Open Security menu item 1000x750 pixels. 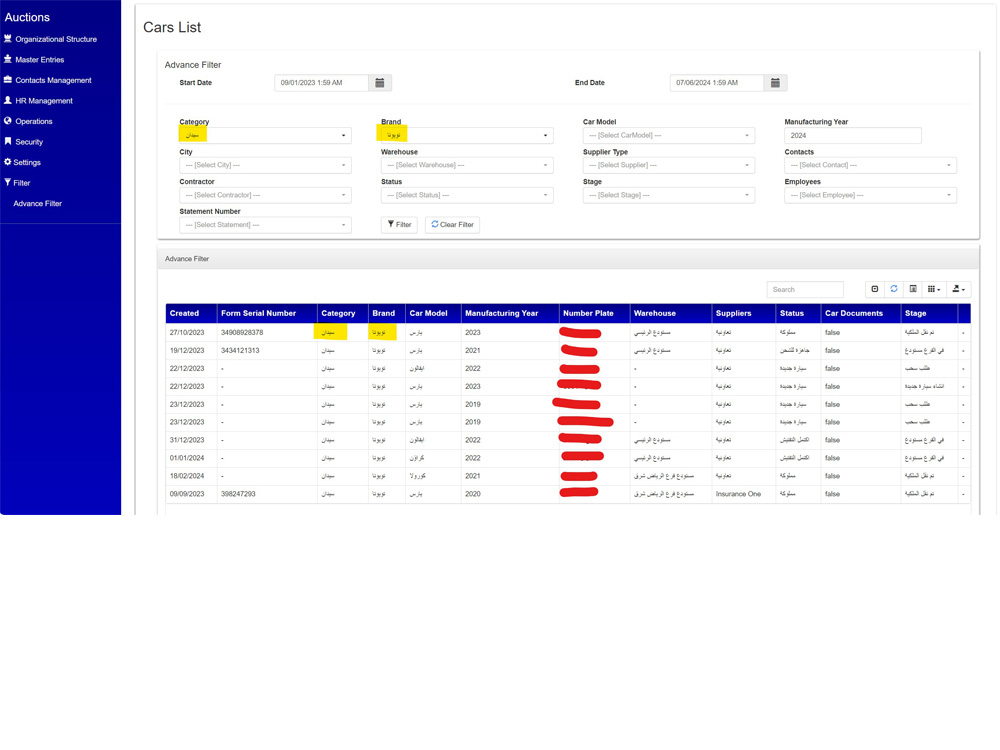29,142
